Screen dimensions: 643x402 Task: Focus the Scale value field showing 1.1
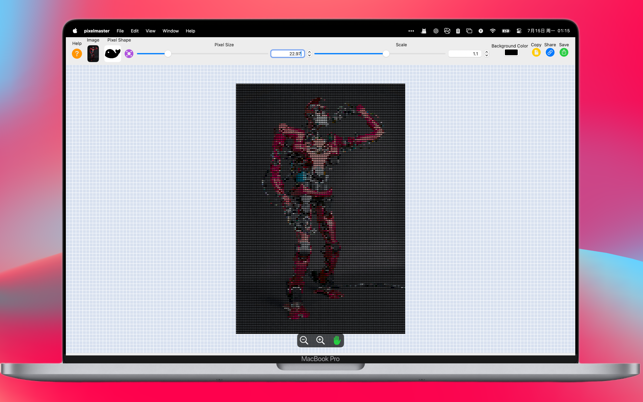(x=465, y=53)
